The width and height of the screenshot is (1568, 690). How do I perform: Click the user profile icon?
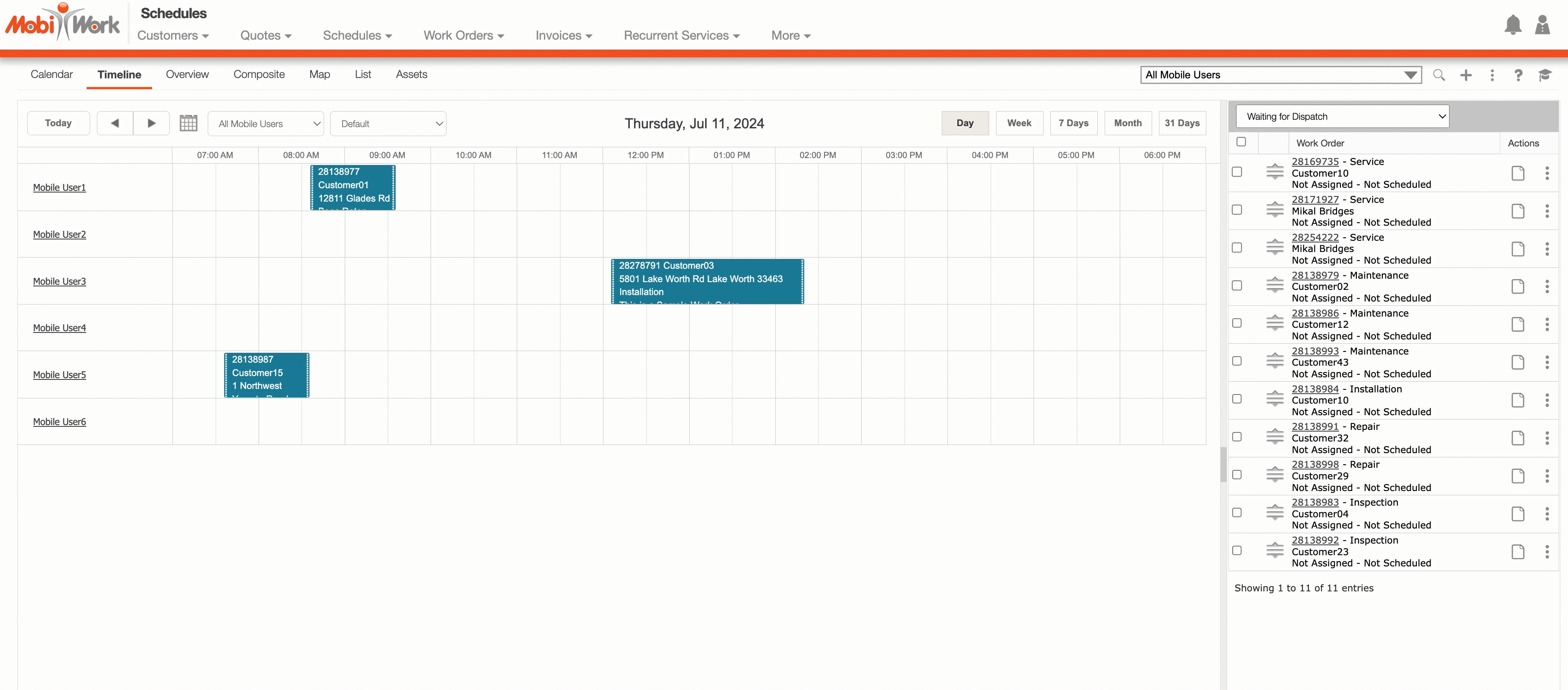click(1542, 25)
